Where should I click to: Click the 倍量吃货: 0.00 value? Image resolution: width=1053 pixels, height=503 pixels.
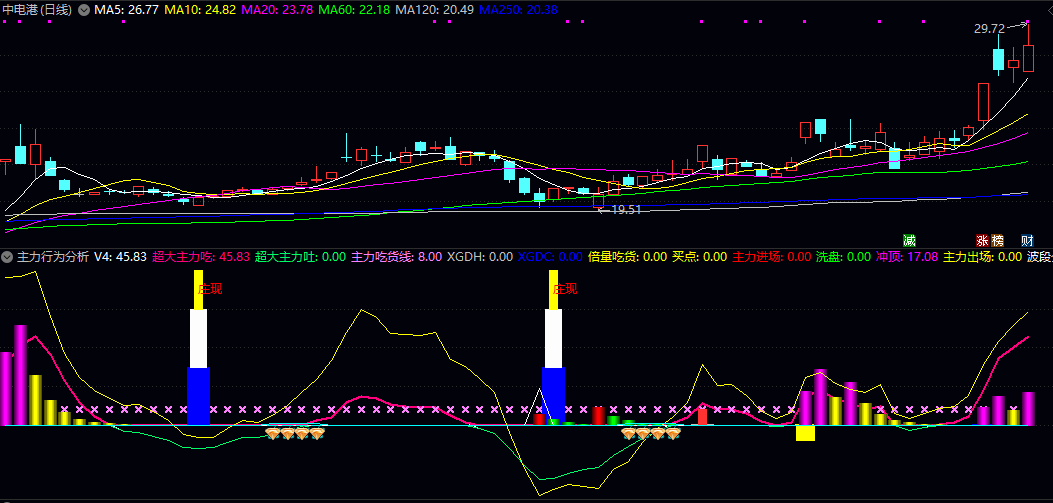point(627,257)
